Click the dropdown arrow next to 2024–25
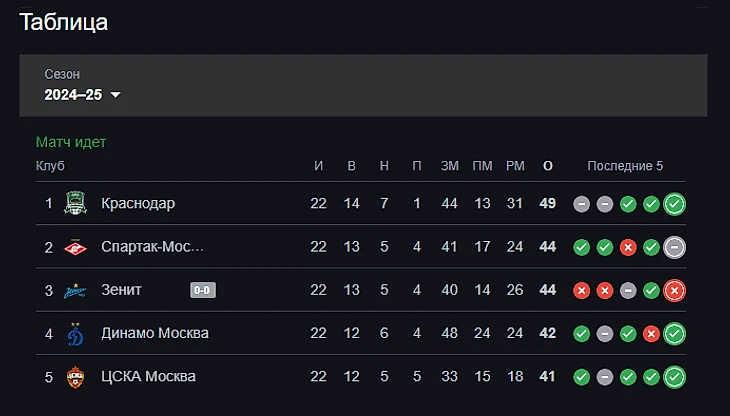Screen dimensions: 730x416 tap(115, 95)
